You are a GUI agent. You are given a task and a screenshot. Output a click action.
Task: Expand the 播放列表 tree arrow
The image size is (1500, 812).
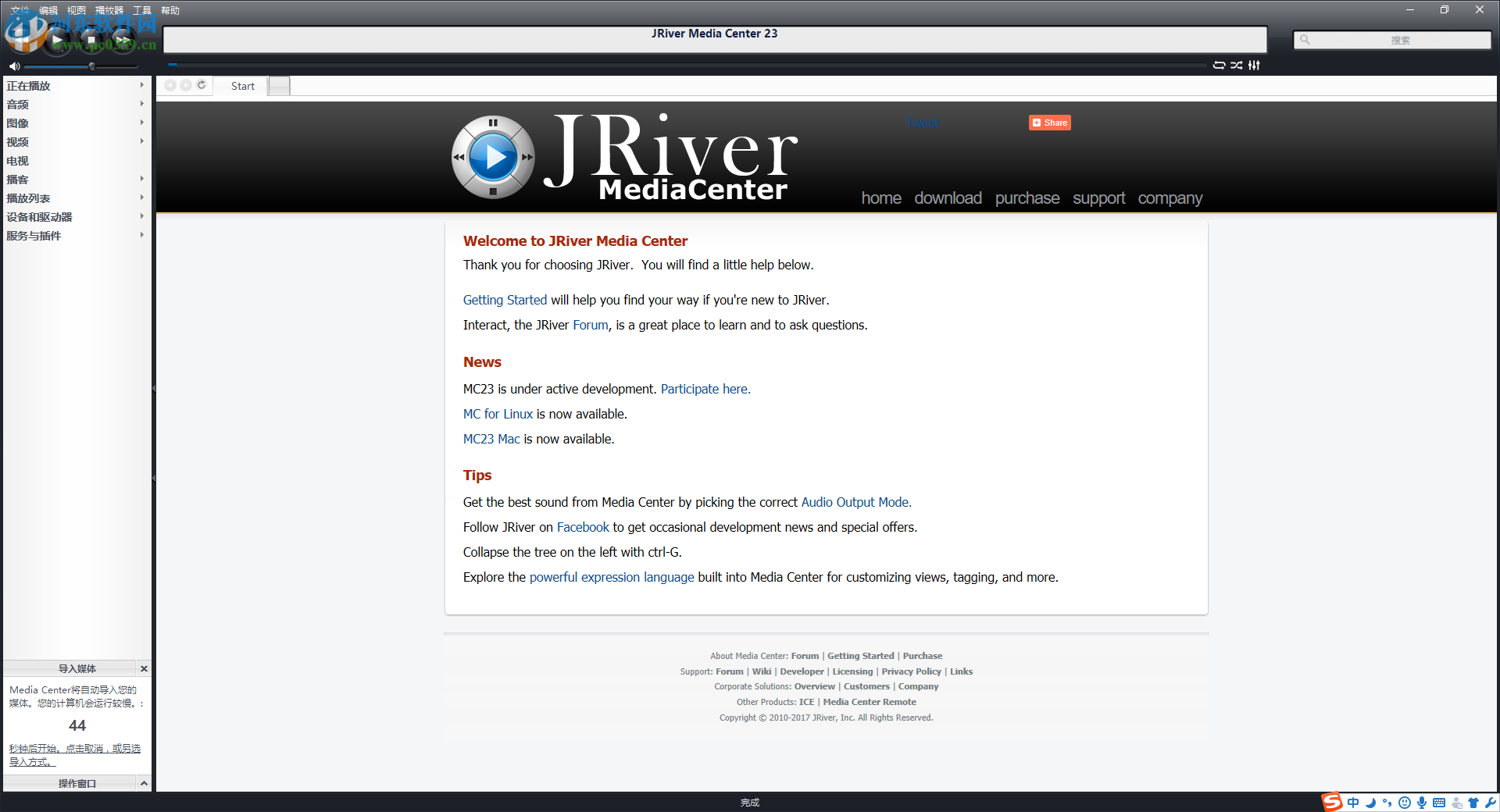click(x=141, y=198)
